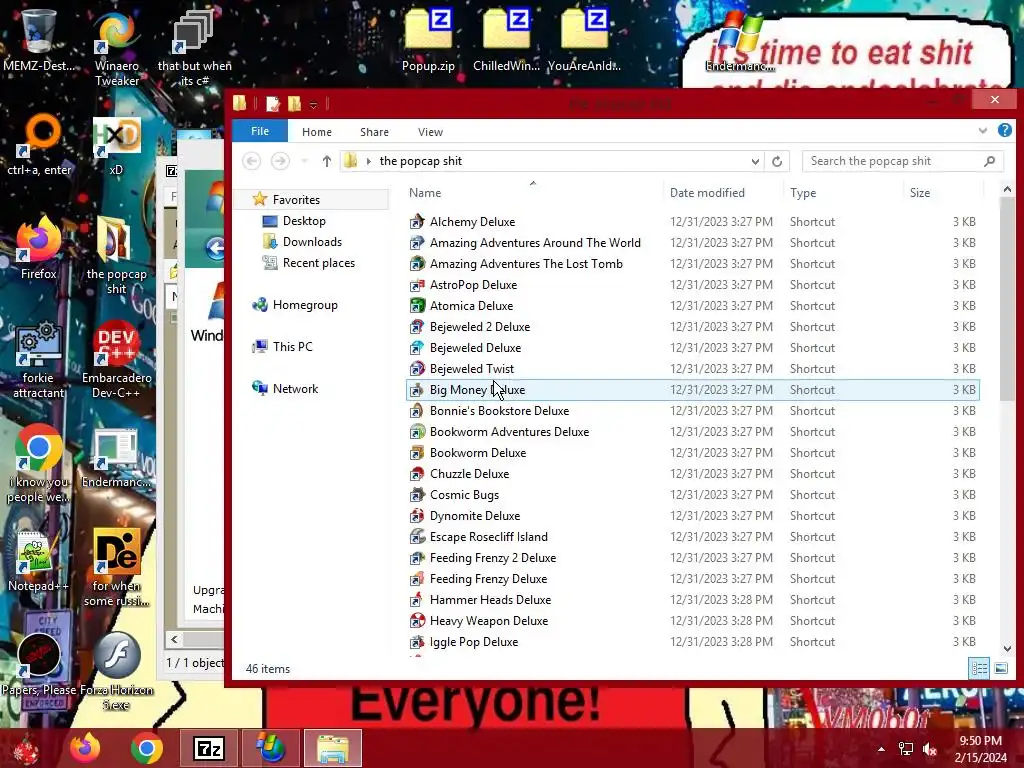Viewport: 1024px width, 768px height.
Task: Open the recent locations dropdown arrow
Action: 304,161
